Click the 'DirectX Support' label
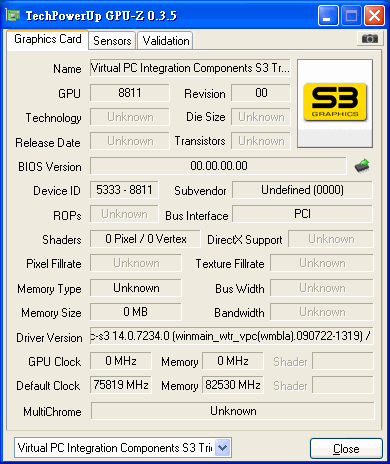This screenshot has width=390, height=464. (245, 240)
